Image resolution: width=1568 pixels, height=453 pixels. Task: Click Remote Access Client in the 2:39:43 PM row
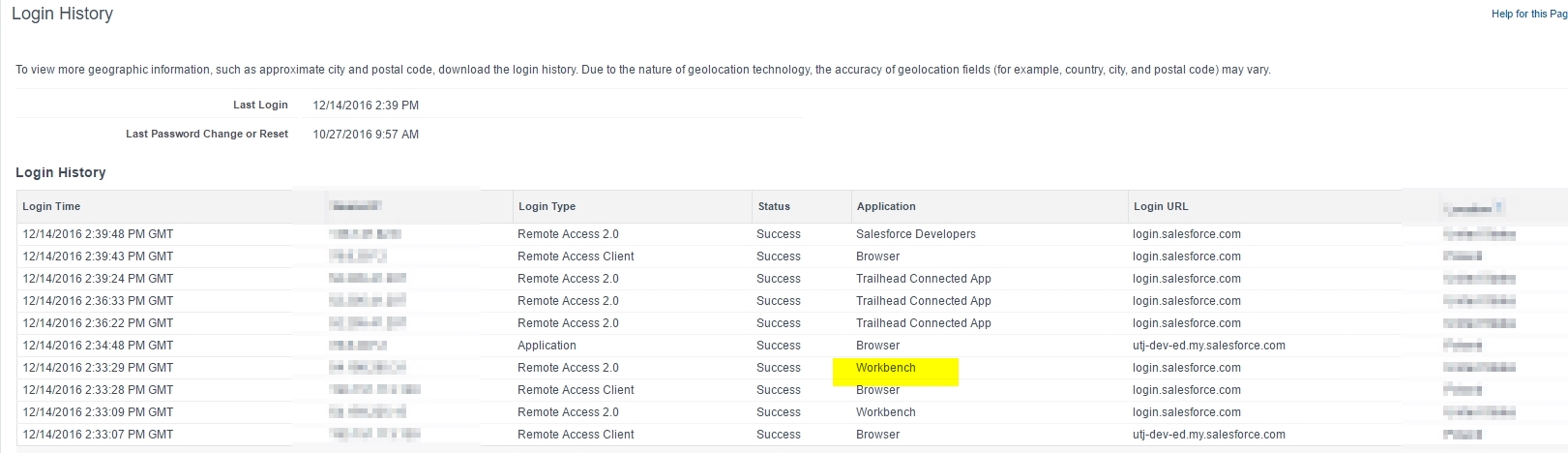[576, 257]
